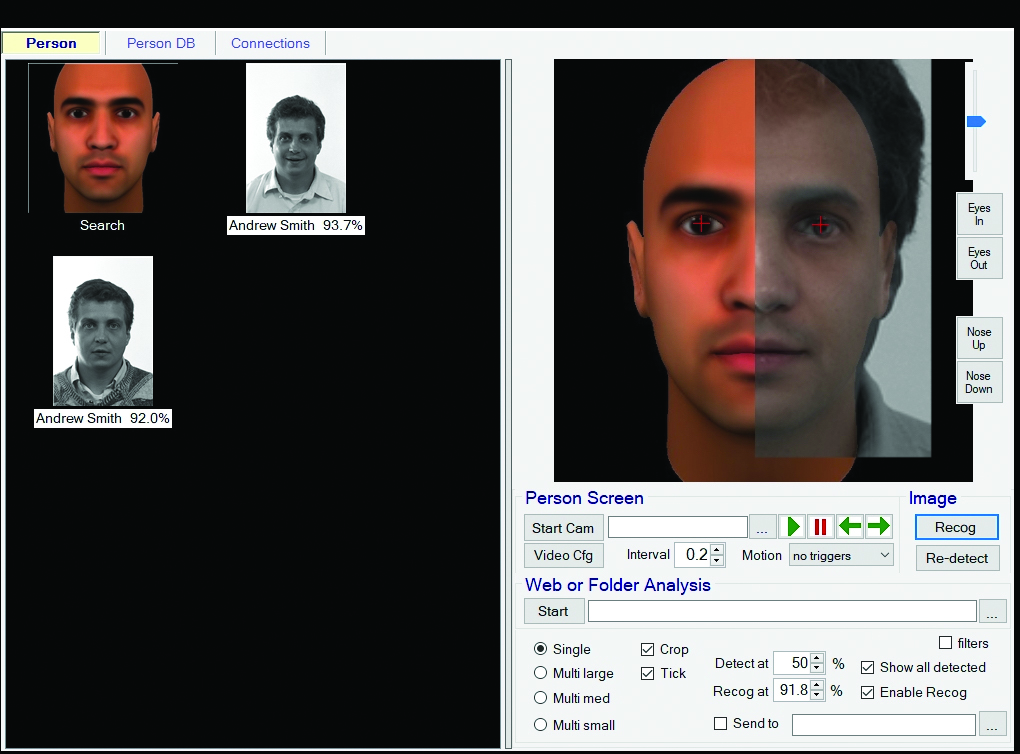Click the green right arrow icon
The height and width of the screenshot is (754, 1020).
(x=879, y=527)
